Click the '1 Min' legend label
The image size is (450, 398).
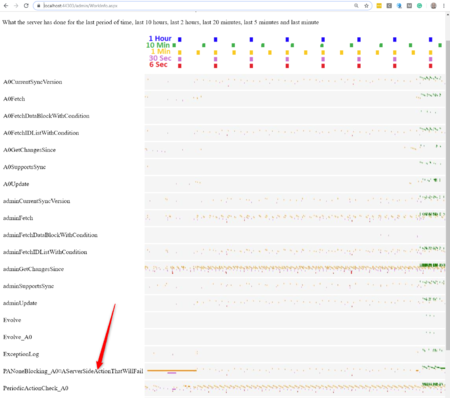(x=161, y=51)
